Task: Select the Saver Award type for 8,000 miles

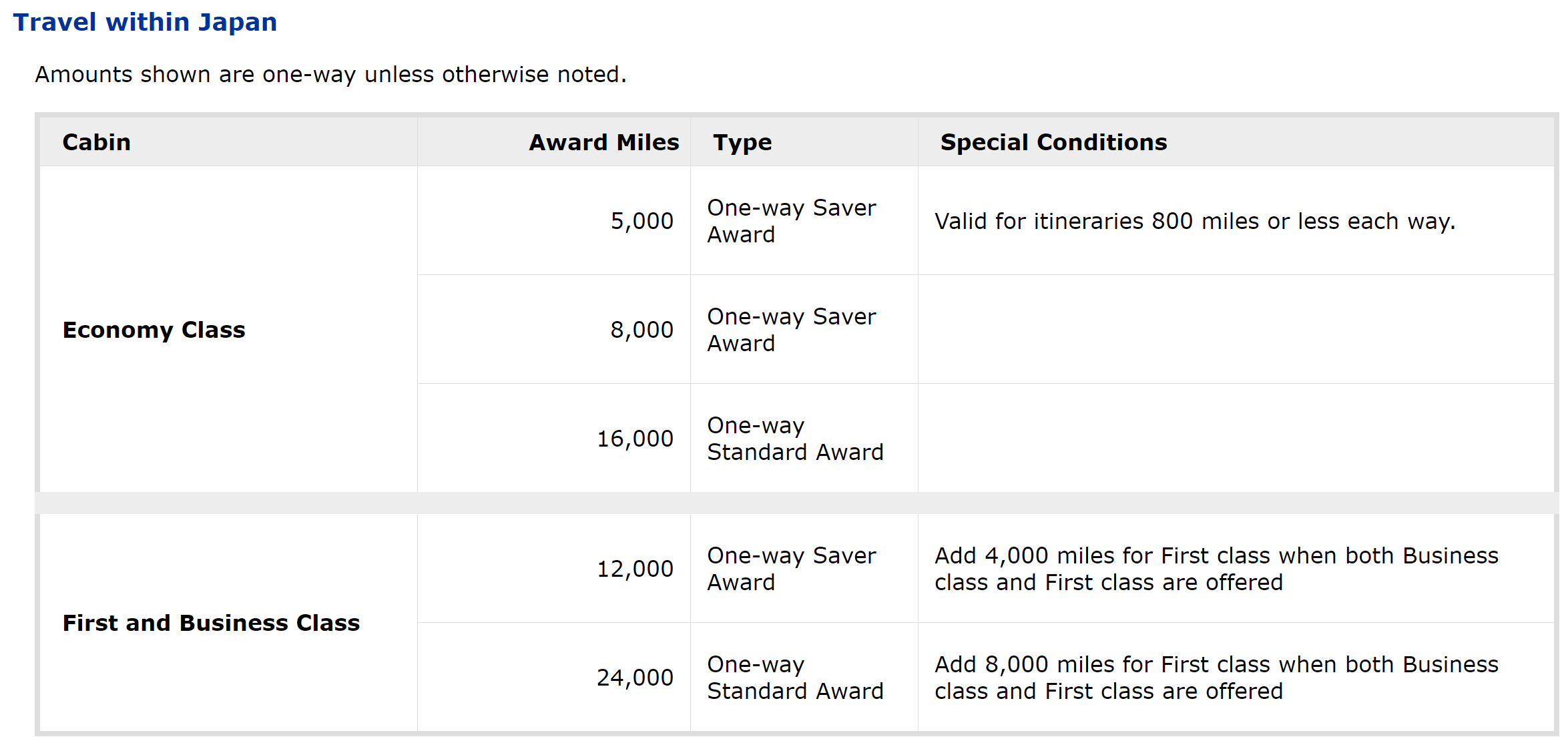Action: (x=791, y=330)
